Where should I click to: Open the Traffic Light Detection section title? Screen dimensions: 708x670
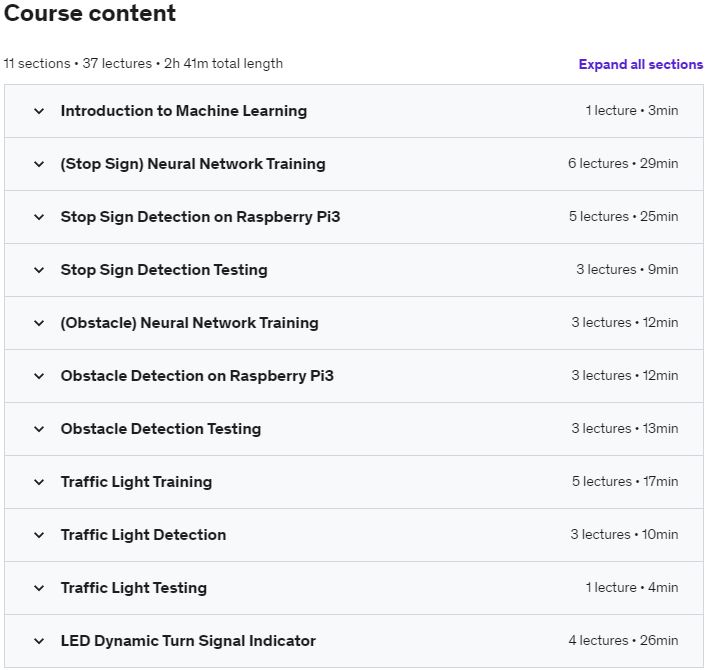coord(143,535)
